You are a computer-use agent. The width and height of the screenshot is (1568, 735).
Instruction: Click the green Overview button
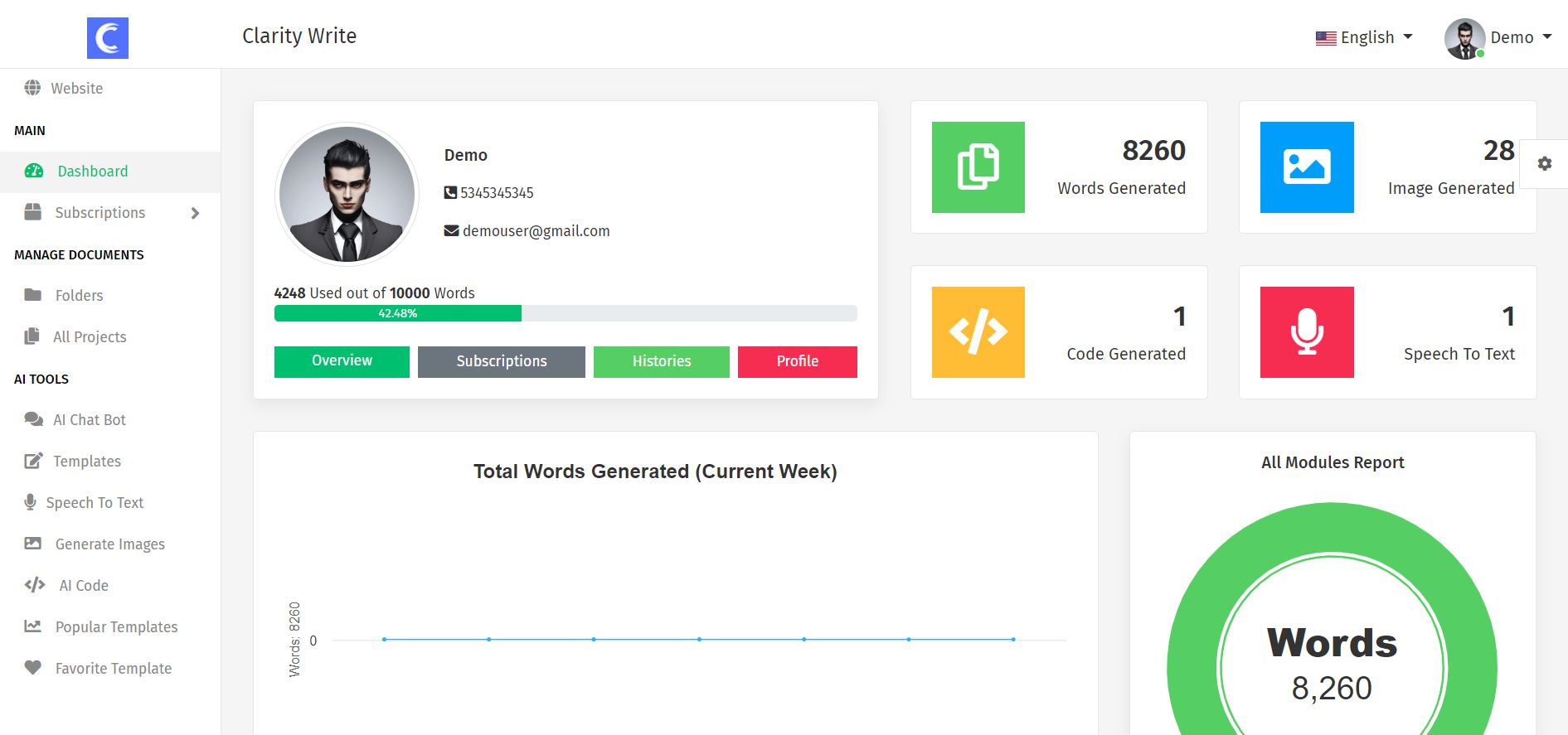click(x=342, y=361)
